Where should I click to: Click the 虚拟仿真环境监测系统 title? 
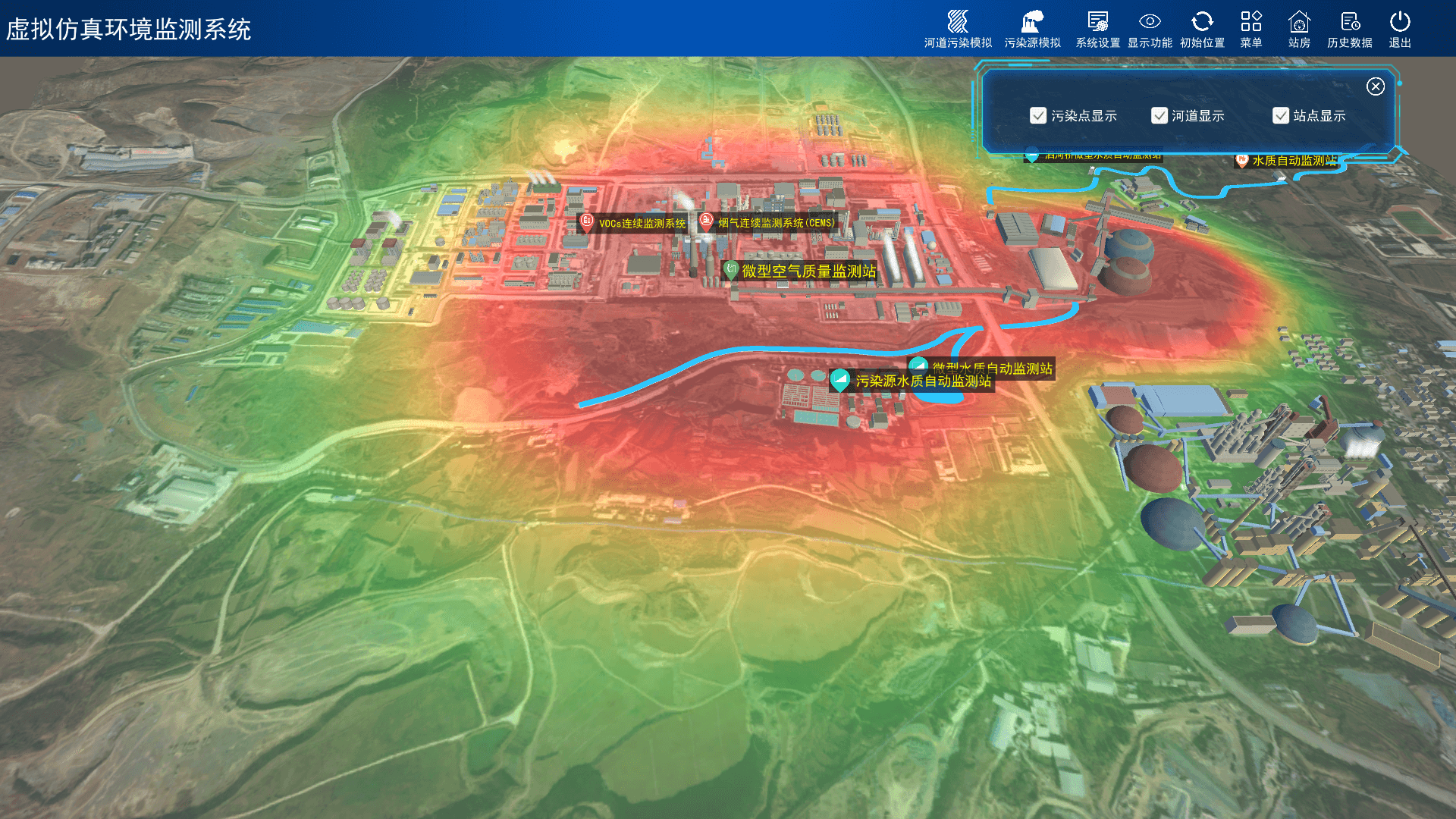tap(128, 29)
